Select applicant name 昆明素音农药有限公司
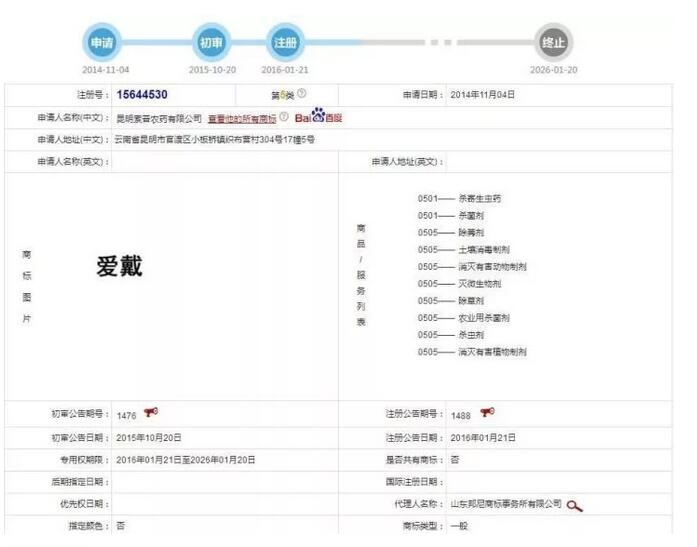 [159, 118]
